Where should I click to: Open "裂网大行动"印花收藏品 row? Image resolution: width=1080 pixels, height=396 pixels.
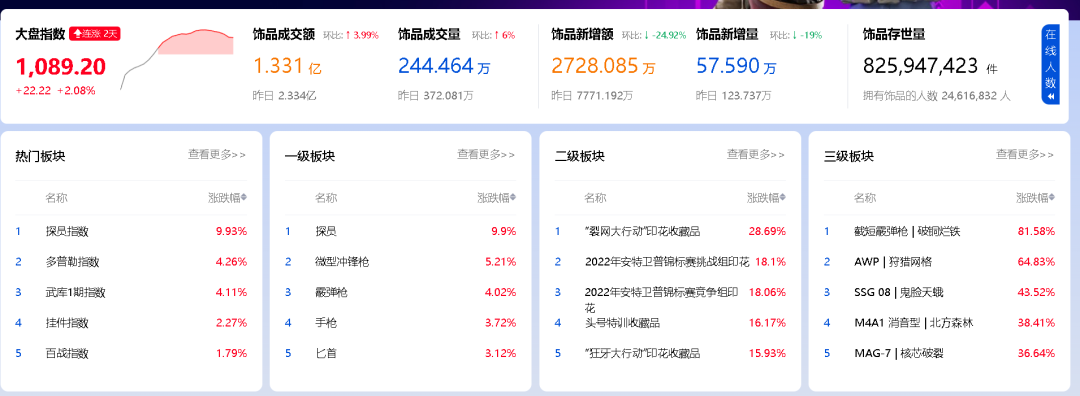tap(670, 231)
